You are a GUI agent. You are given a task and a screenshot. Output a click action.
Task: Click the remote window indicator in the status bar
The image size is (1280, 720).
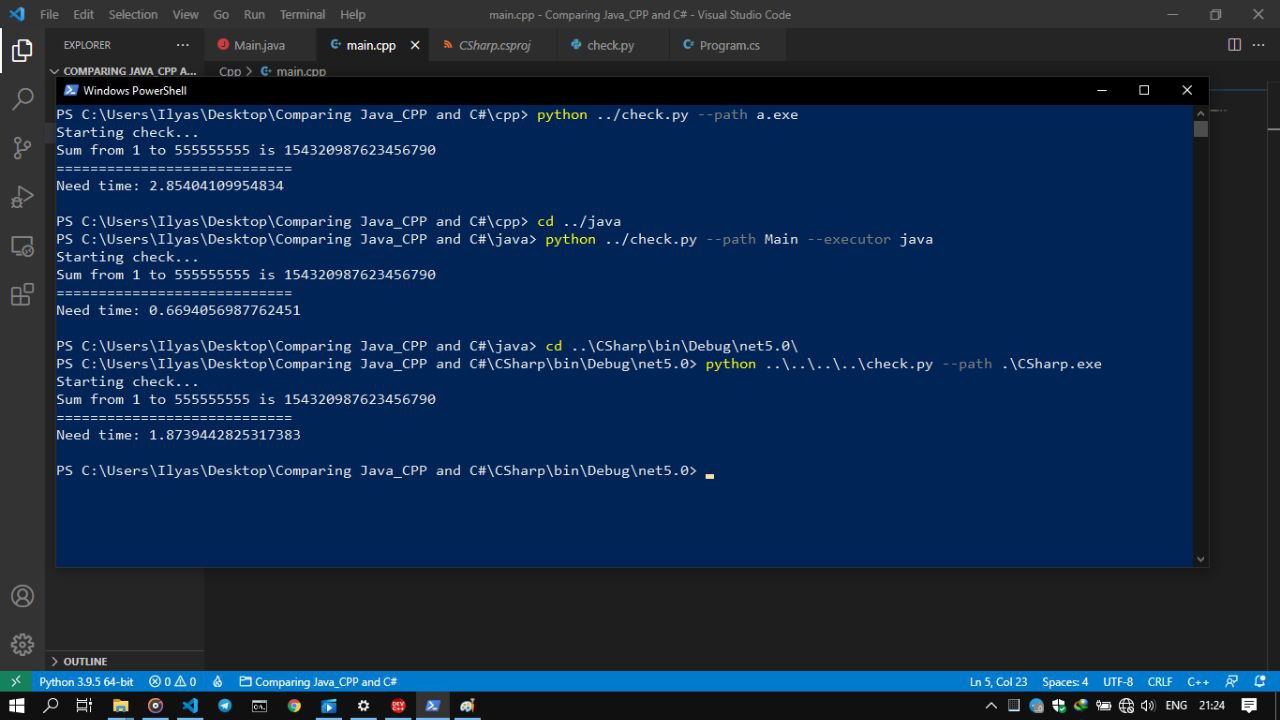pyautogui.click(x=15, y=682)
